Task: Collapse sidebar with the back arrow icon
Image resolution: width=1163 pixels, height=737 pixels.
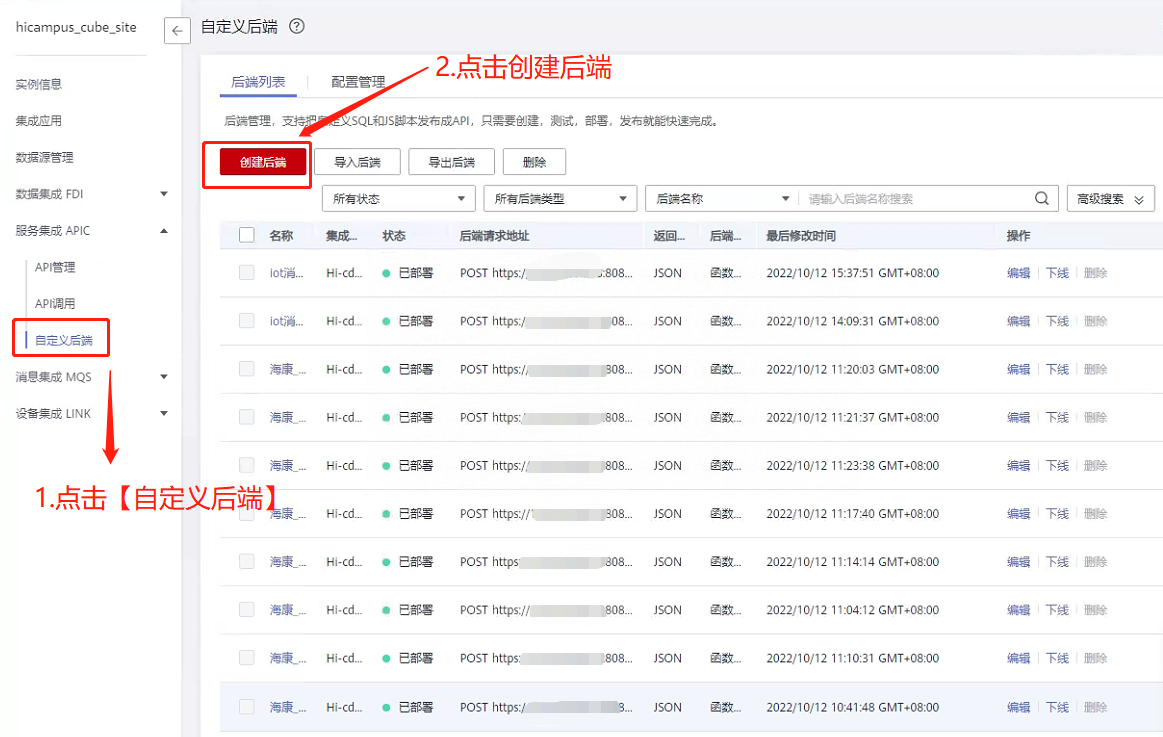Action: [x=177, y=31]
